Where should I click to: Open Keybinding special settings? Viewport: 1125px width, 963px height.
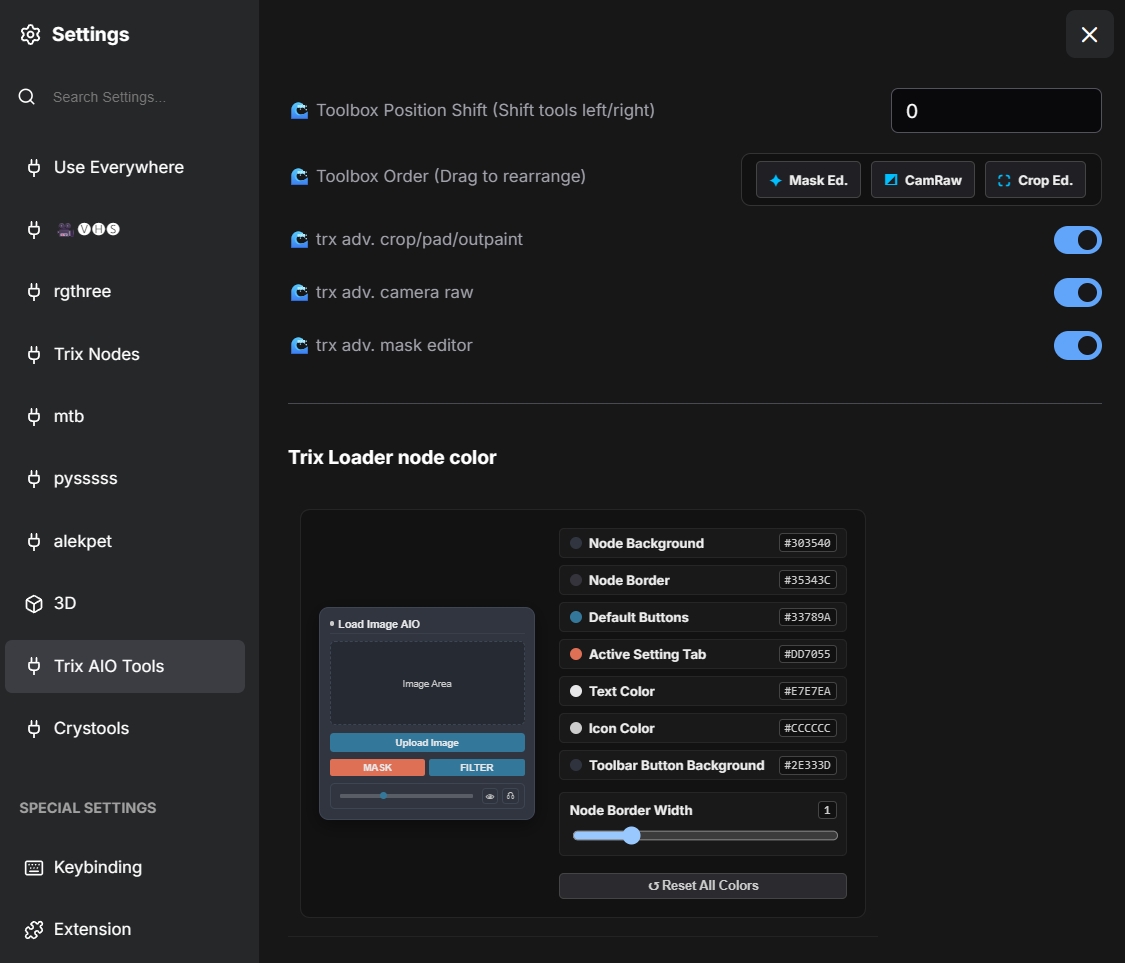pos(125,867)
